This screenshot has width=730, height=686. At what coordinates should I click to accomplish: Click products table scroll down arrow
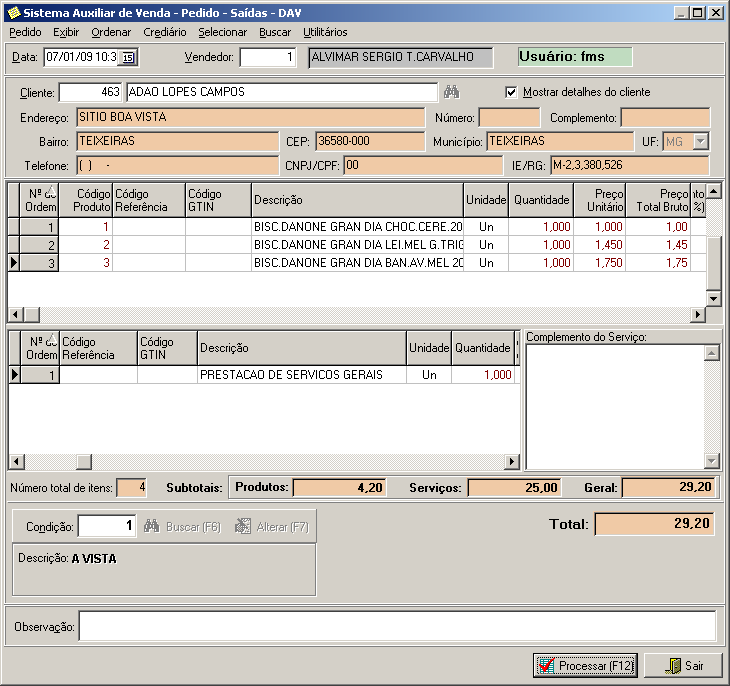pos(714,298)
